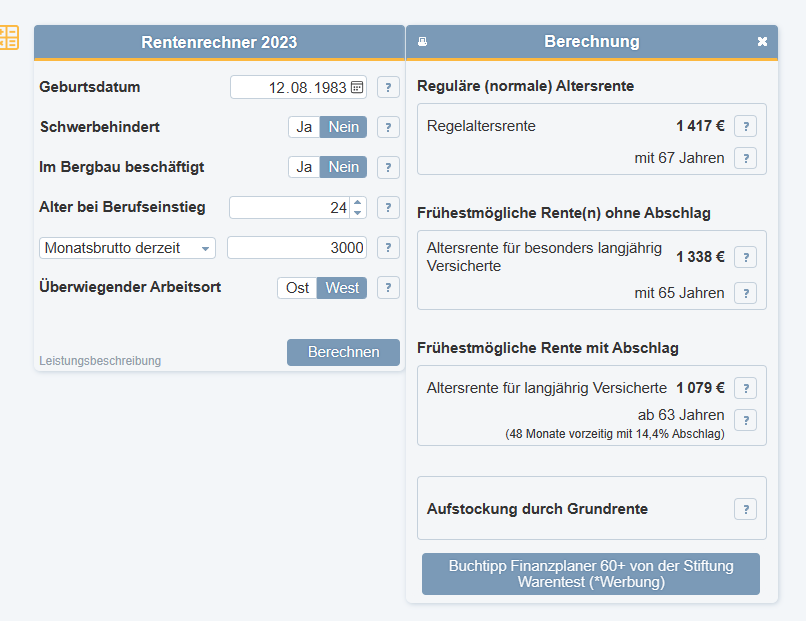Click the calculator icon at top left
Viewport: 806px width, 621px height.
[8, 38]
